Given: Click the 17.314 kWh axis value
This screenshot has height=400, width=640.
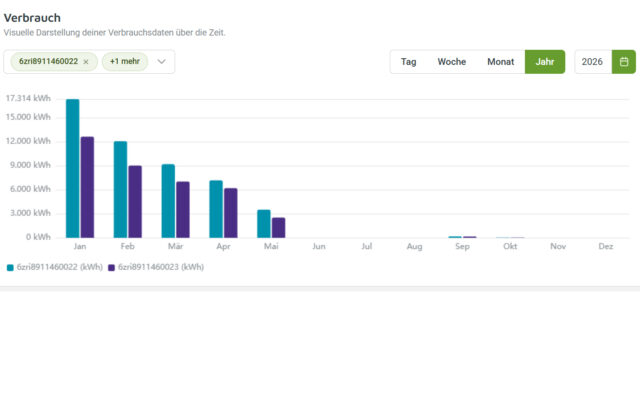Looking at the screenshot, I should [x=28, y=98].
